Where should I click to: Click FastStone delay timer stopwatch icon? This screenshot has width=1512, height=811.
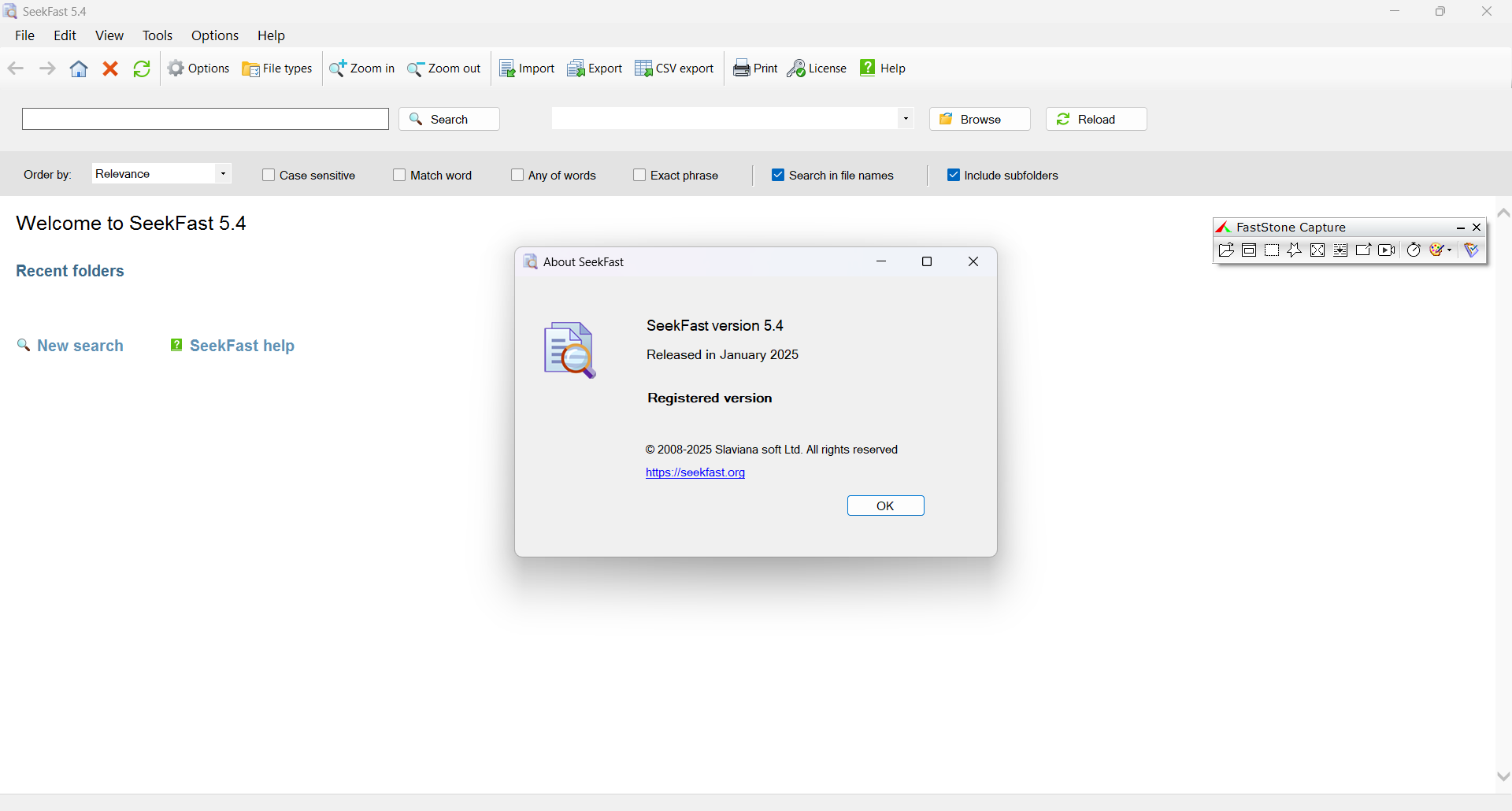(x=1414, y=250)
